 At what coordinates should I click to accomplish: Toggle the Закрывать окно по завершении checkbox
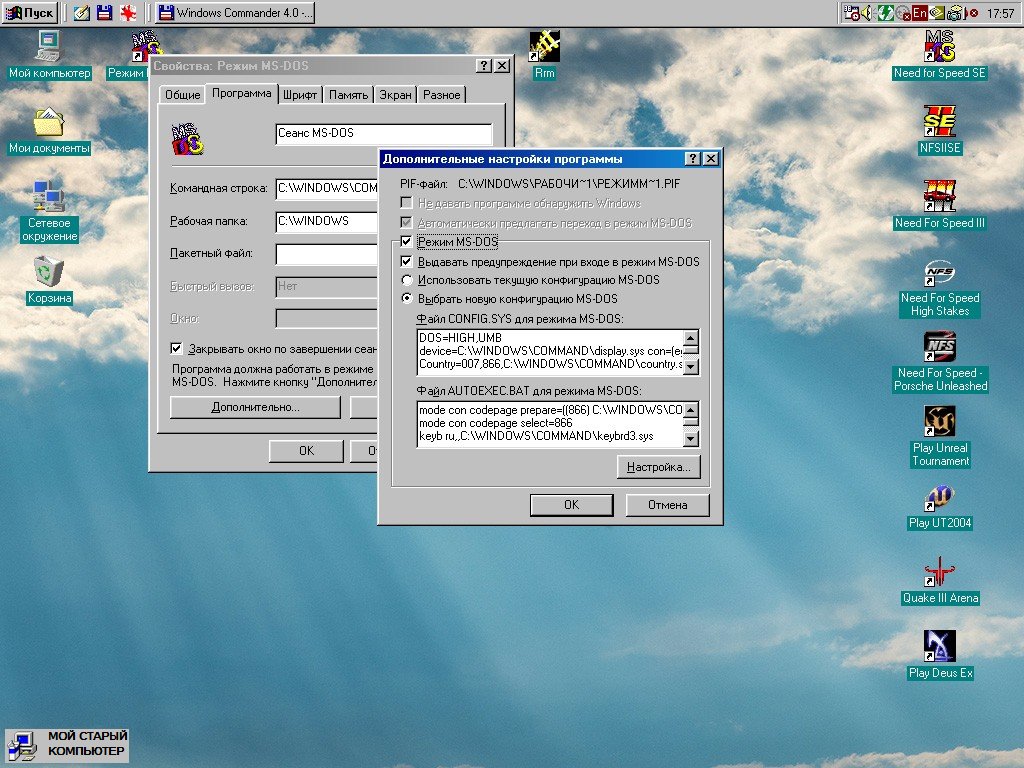click(177, 349)
